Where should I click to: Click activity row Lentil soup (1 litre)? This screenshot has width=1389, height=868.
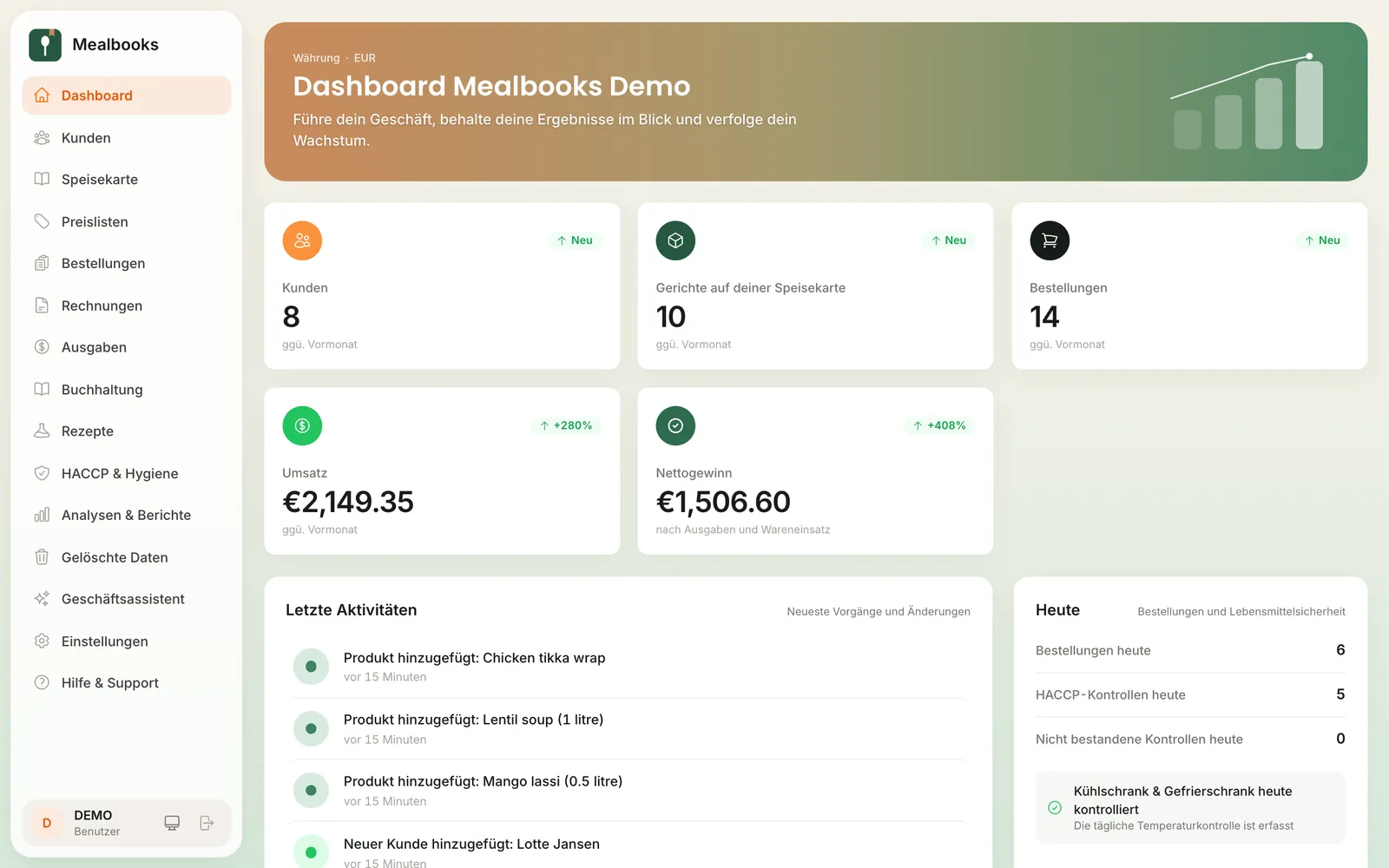click(x=629, y=729)
